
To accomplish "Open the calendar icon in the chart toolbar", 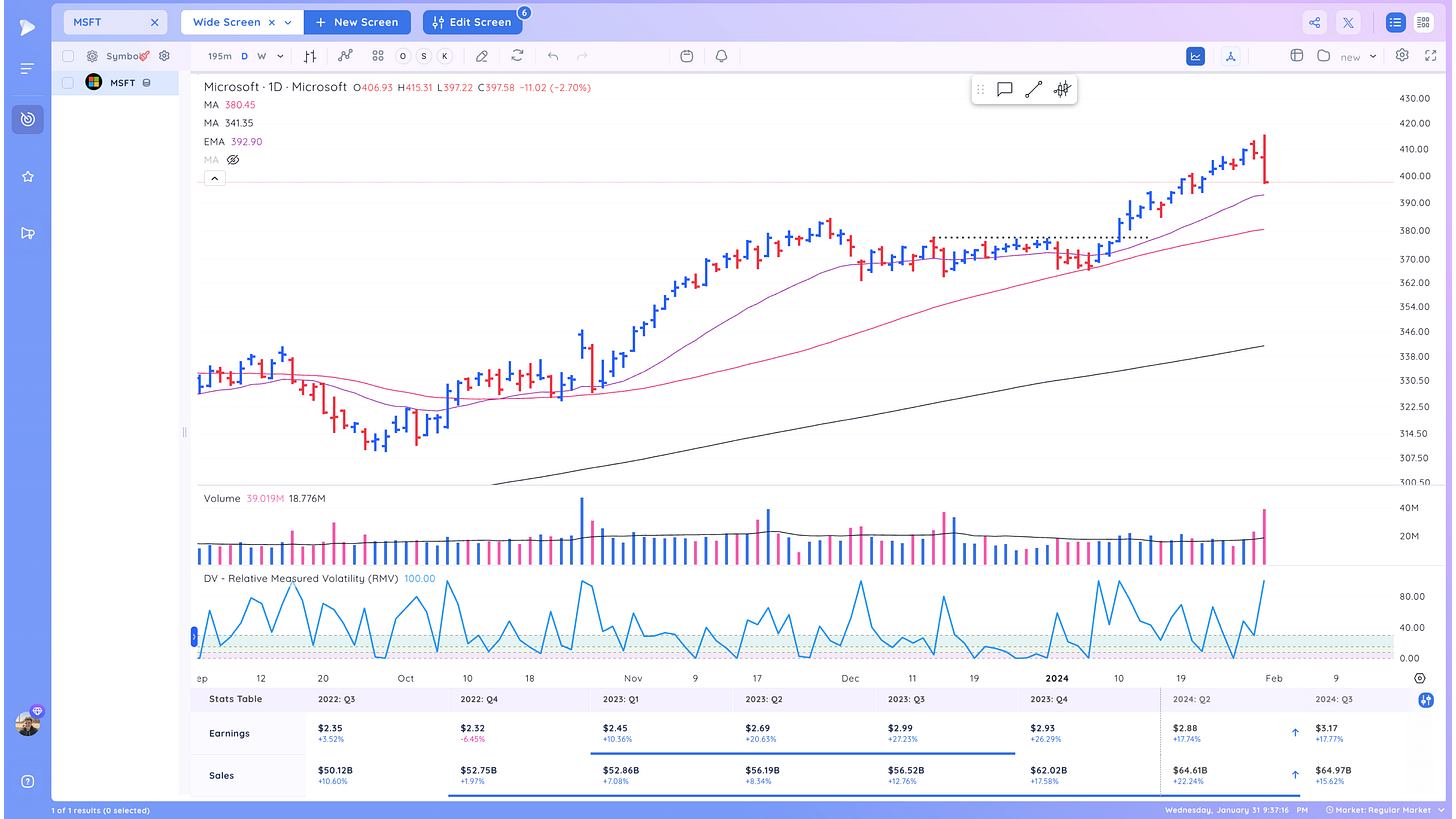I will [687, 56].
